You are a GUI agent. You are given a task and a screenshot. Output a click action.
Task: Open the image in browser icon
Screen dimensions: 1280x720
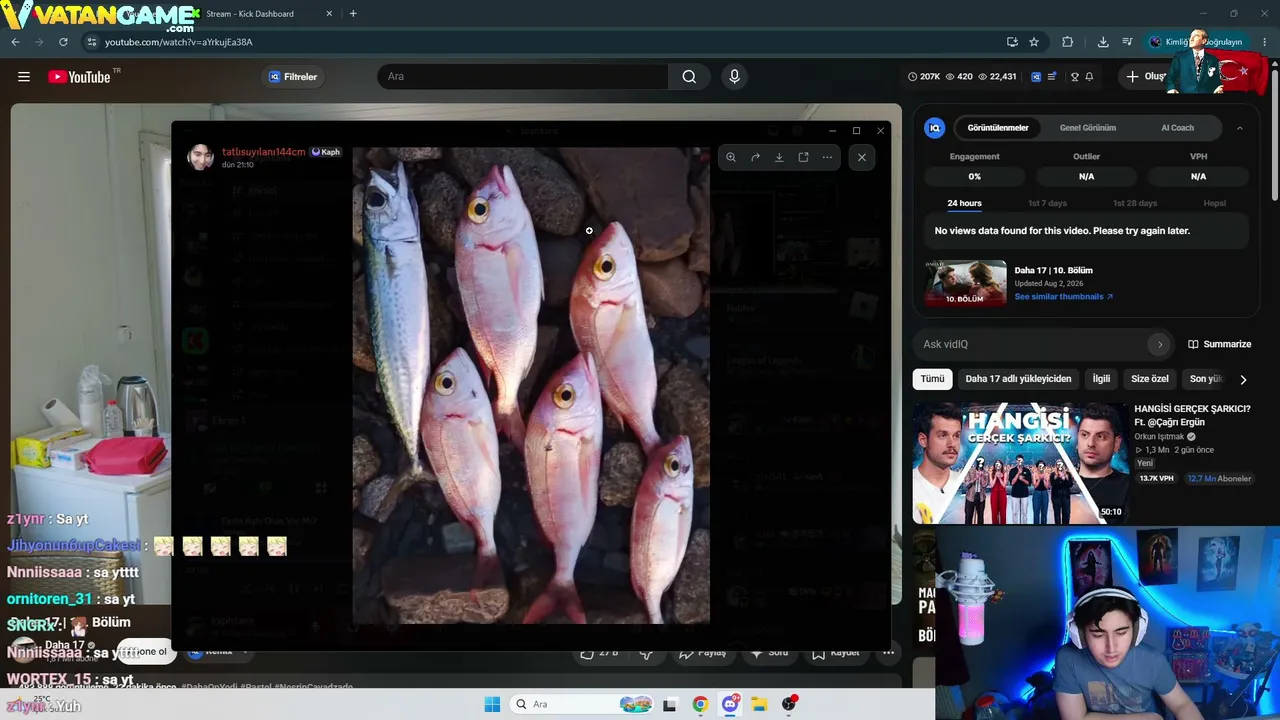[x=803, y=157]
